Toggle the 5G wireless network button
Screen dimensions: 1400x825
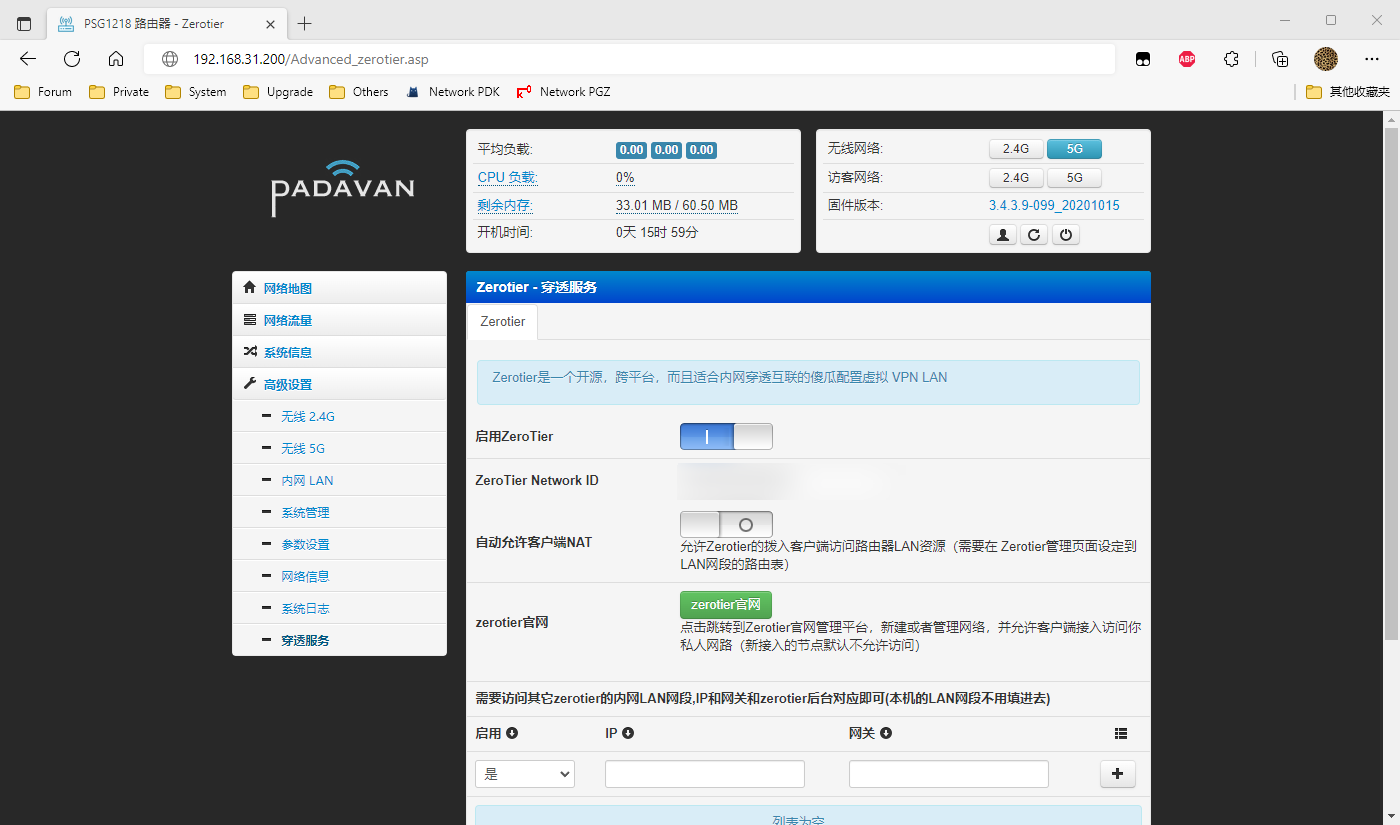[1074, 149]
